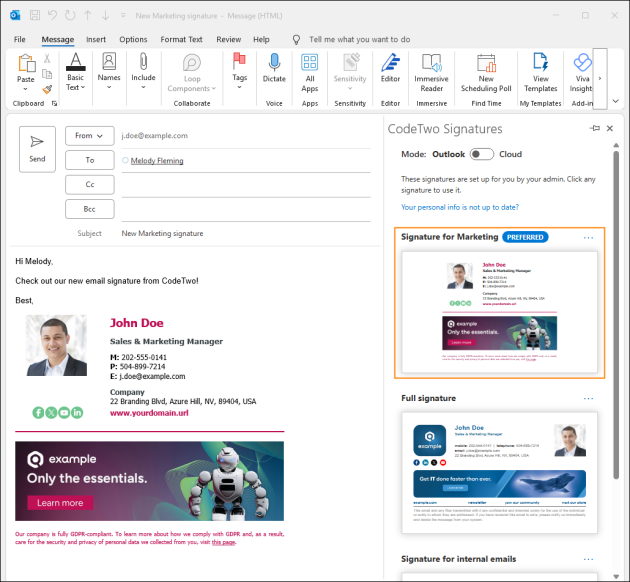Viewport: 630px width, 582px height.
Task: Switch to the Insert tab
Action: [96, 39]
